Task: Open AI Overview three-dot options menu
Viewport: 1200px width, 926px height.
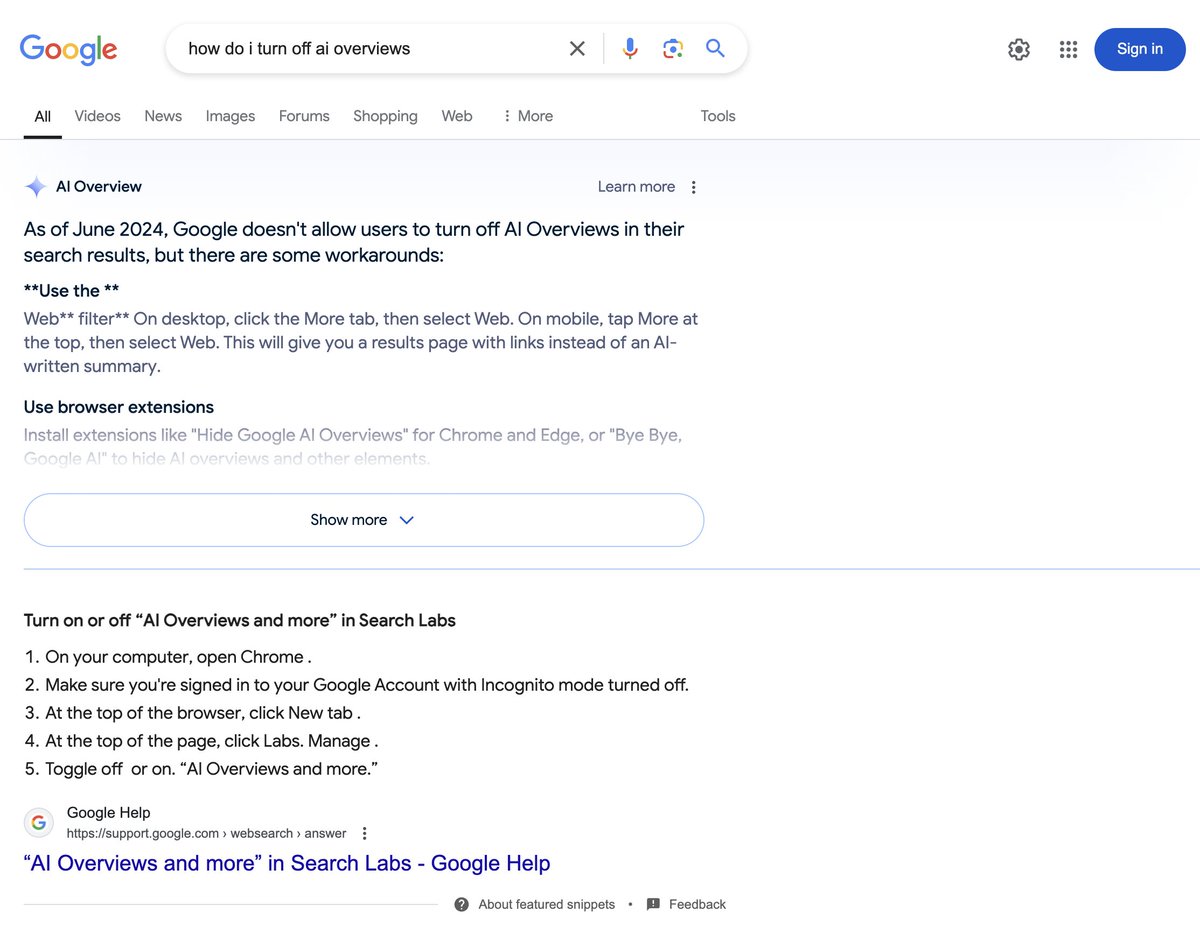Action: (694, 187)
